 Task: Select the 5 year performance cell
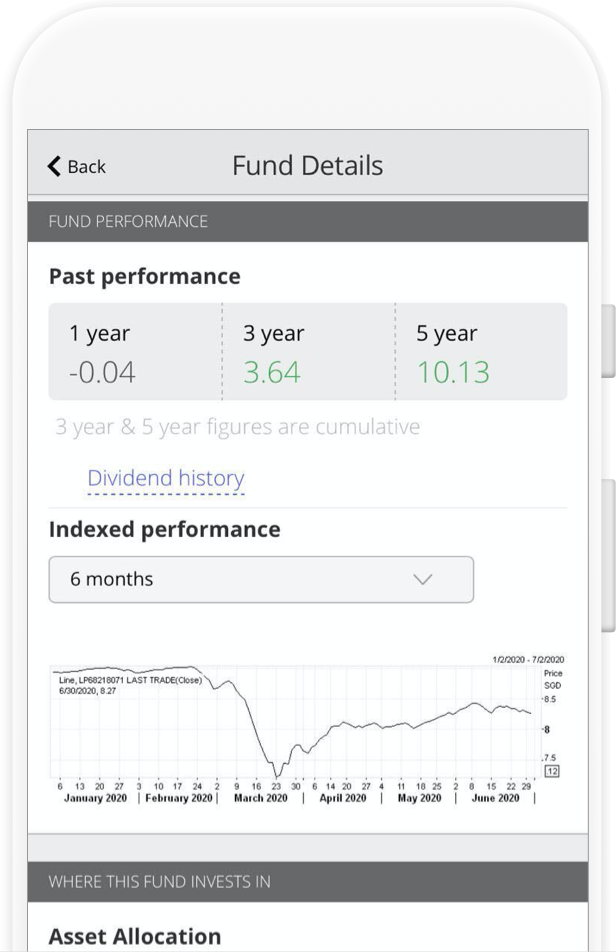coord(481,352)
